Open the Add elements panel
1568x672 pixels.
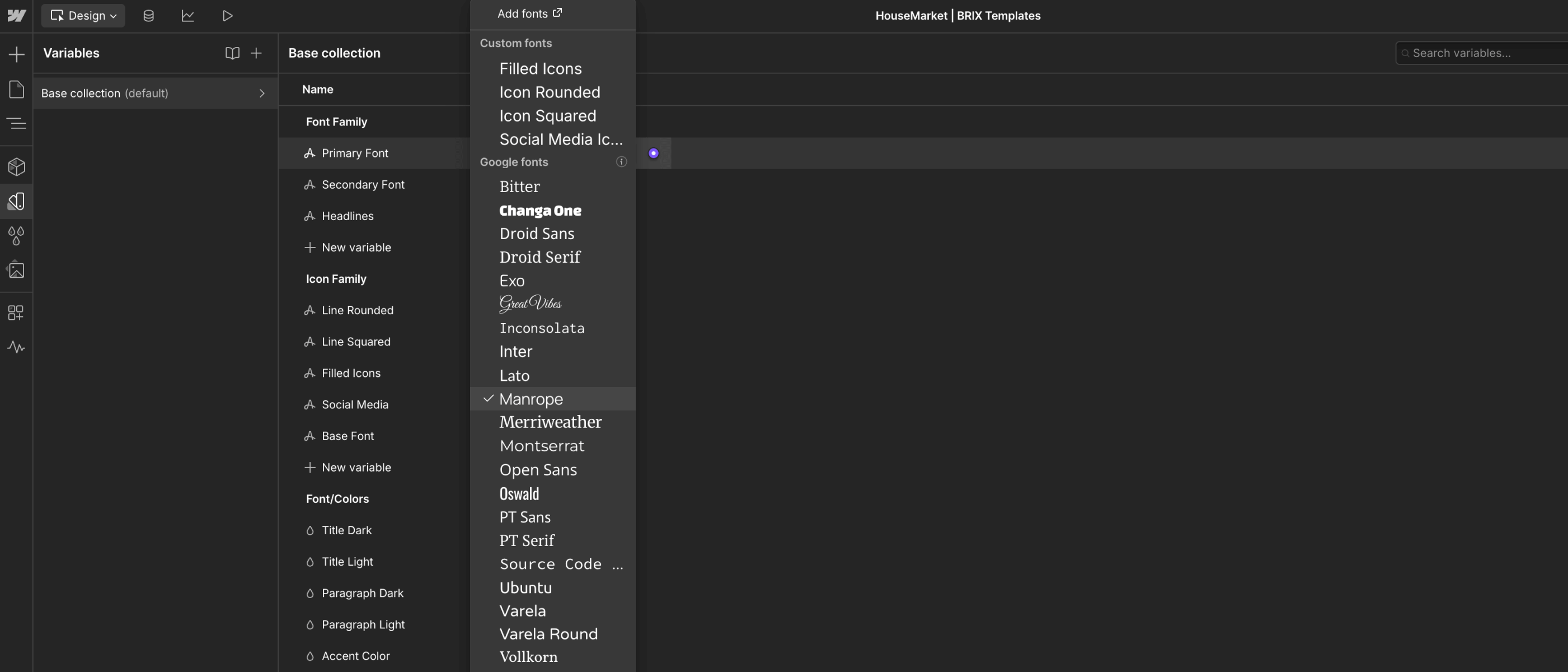(16, 54)
